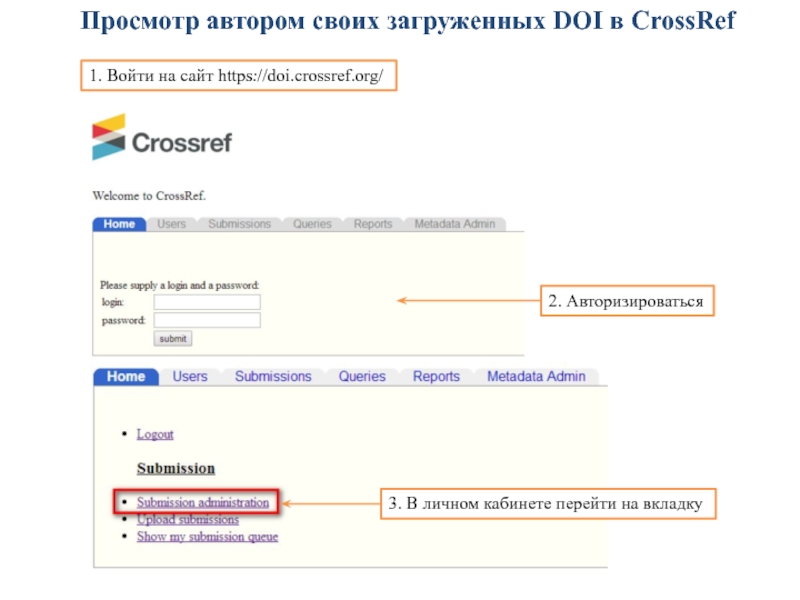Switch to Submissions tab above the login form
800x600 pixels.
coord(239,224)
